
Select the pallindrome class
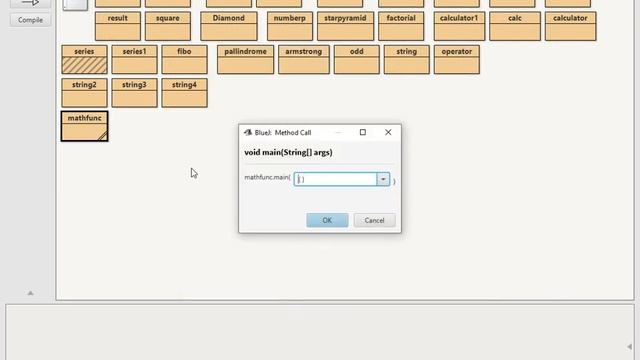(x=245, y=60)
